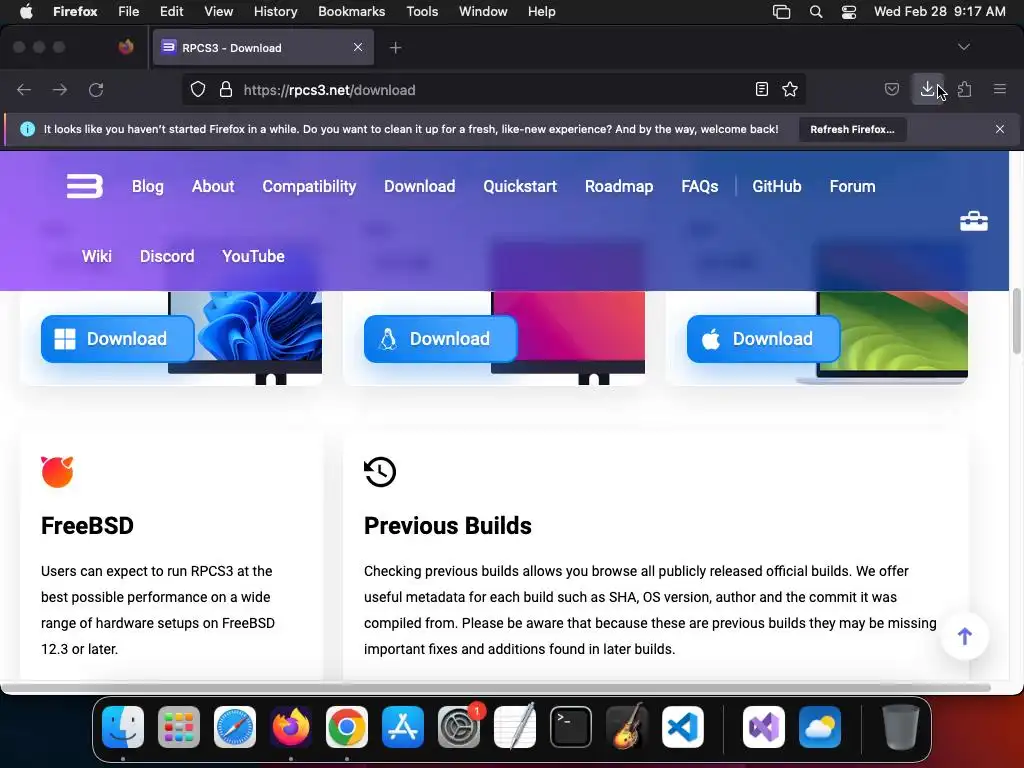Open Launchpad from the dock
The height and width of the screenshot is (768, 1024).
point(179,727)
